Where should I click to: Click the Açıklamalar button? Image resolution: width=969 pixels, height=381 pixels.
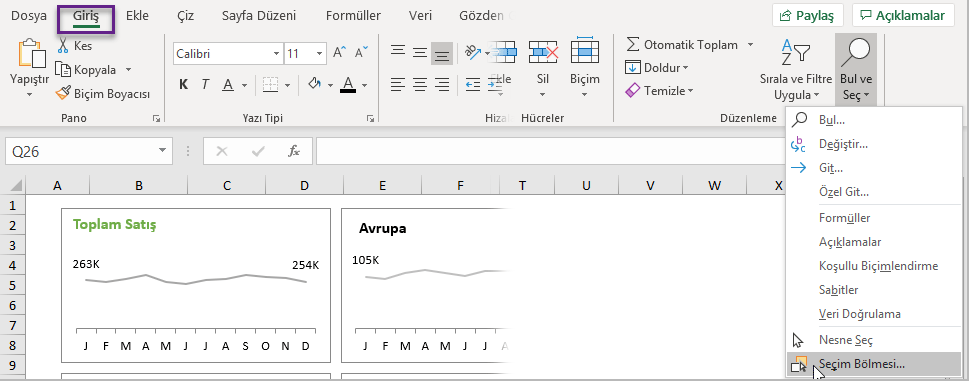click(903, 15)
